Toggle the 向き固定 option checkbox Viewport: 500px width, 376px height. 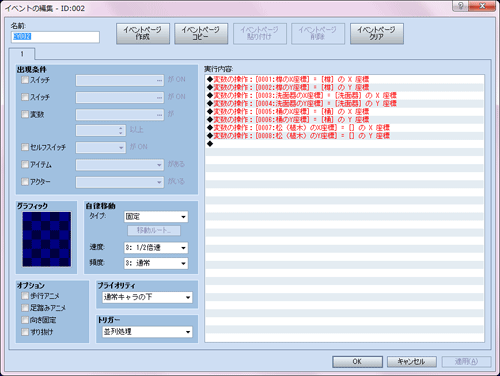(x=25, y=320)
